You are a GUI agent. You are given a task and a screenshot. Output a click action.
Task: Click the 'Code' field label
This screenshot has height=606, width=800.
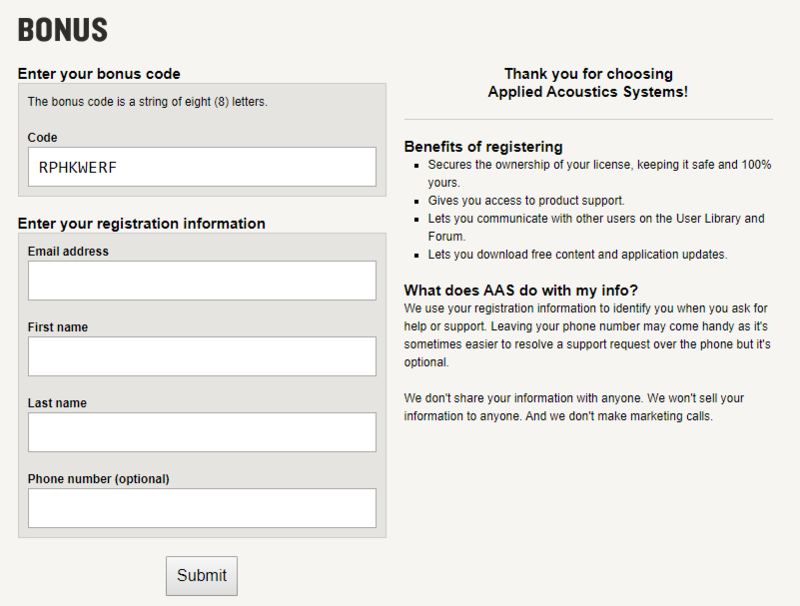point(43,137)
